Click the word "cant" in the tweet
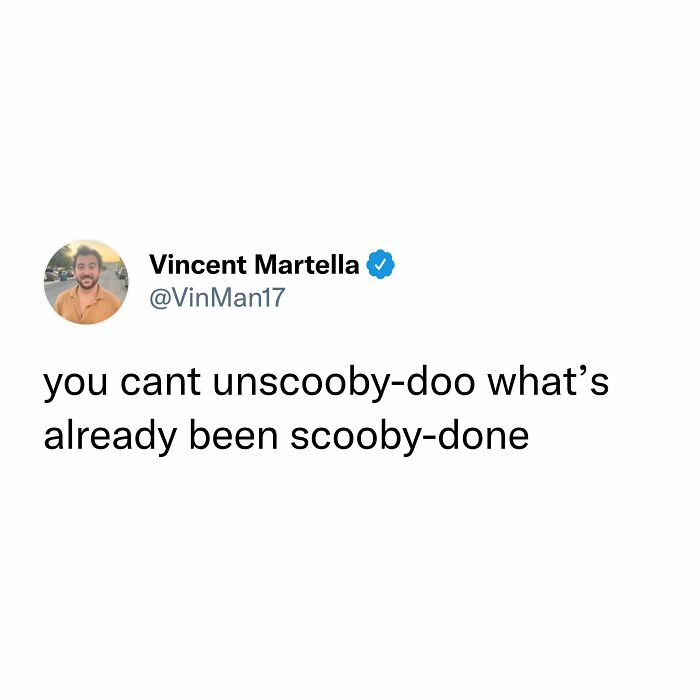Screen dimensions: 700x700 tap(160, 383)
